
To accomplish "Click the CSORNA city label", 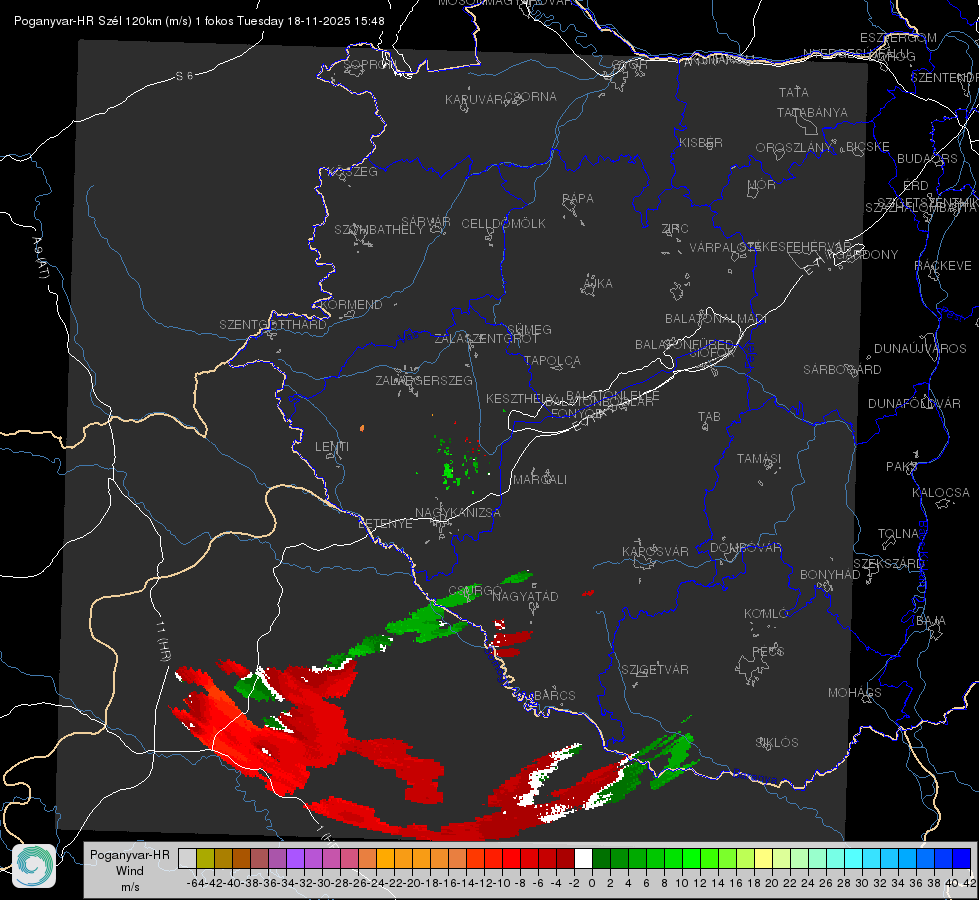I will coord(531,97).
